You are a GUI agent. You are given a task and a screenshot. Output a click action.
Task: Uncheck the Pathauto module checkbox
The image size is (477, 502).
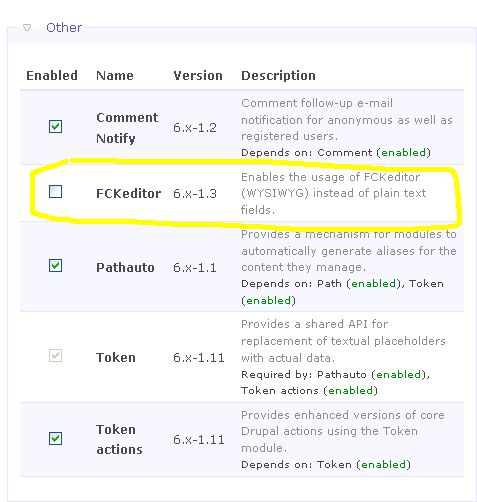pos(55,266)
